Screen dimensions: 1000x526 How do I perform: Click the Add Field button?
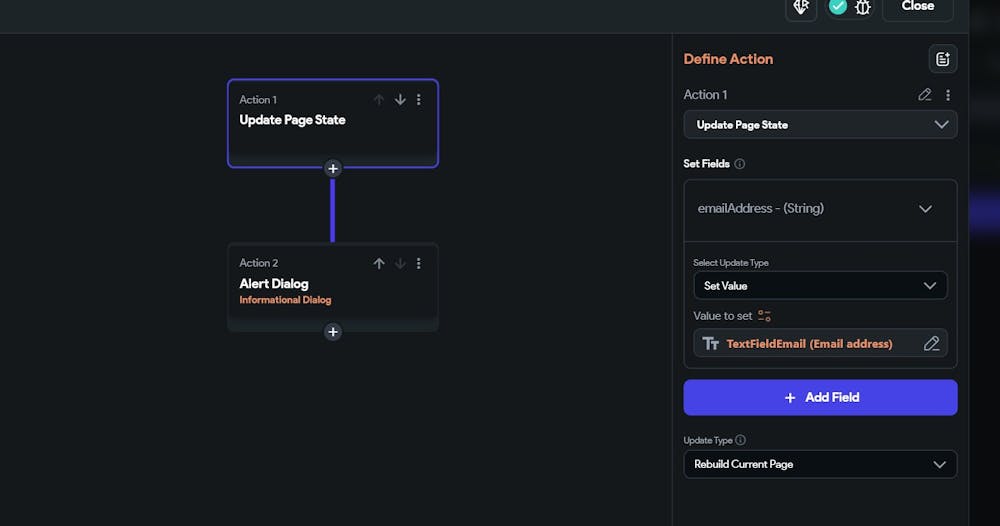click(x=820, y=397)
